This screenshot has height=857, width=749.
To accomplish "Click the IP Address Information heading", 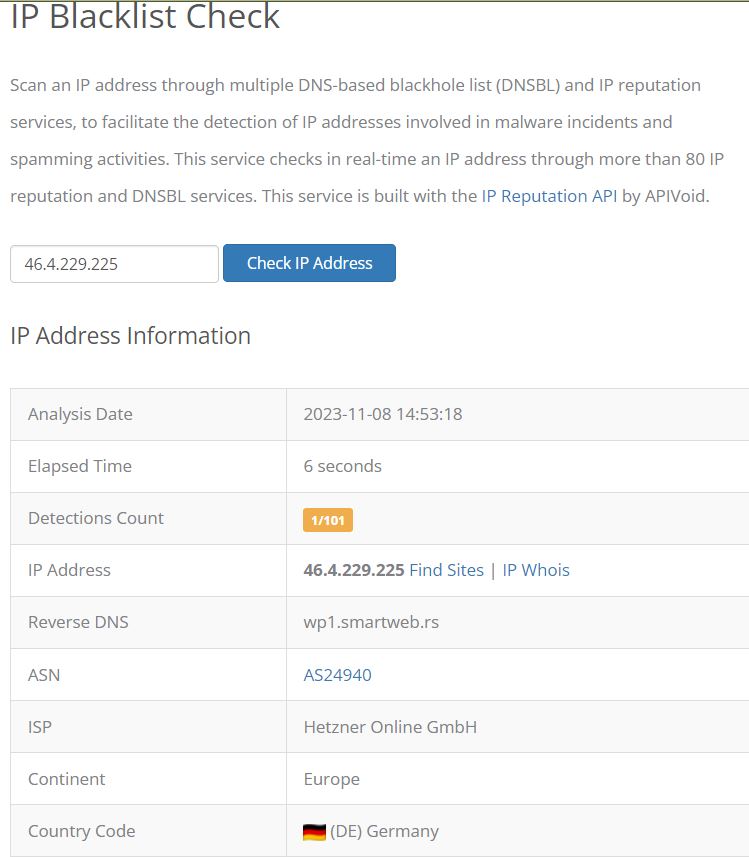I will 130,336.
